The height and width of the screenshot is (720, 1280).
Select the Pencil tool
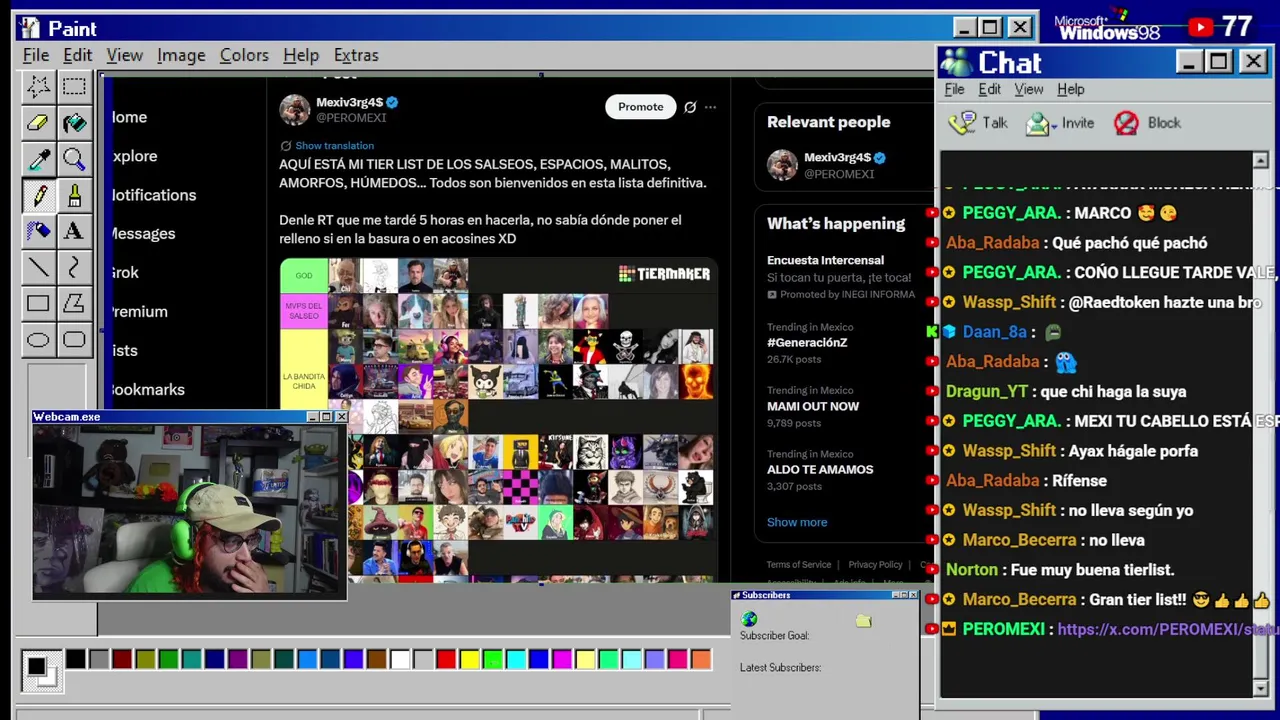38,195
